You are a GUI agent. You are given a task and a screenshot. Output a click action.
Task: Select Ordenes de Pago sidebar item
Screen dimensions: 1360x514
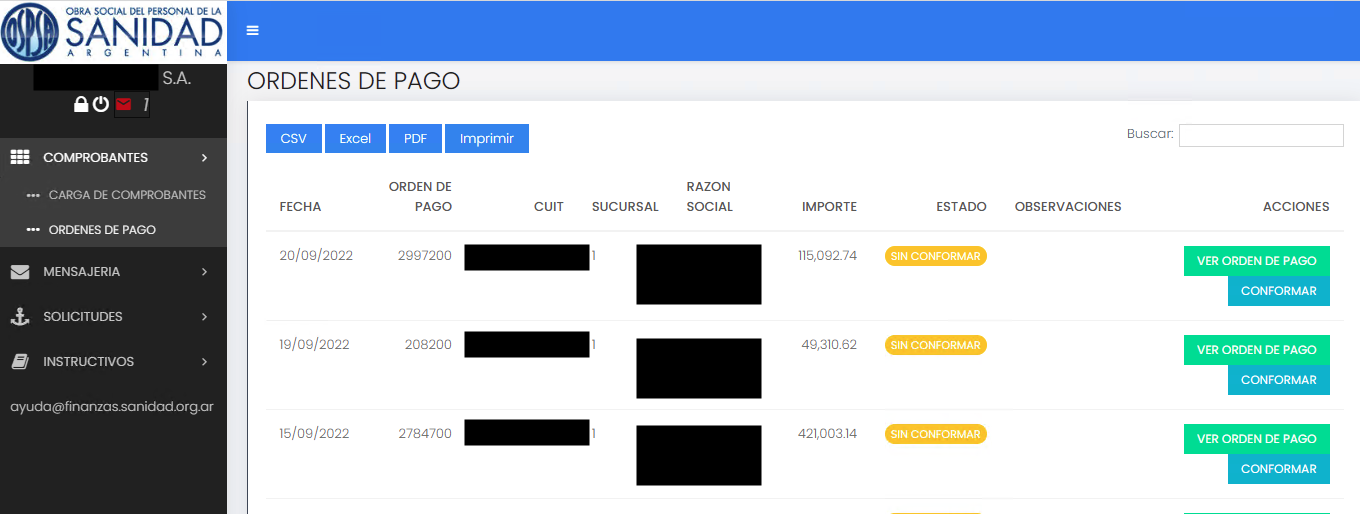coord(102,230)
